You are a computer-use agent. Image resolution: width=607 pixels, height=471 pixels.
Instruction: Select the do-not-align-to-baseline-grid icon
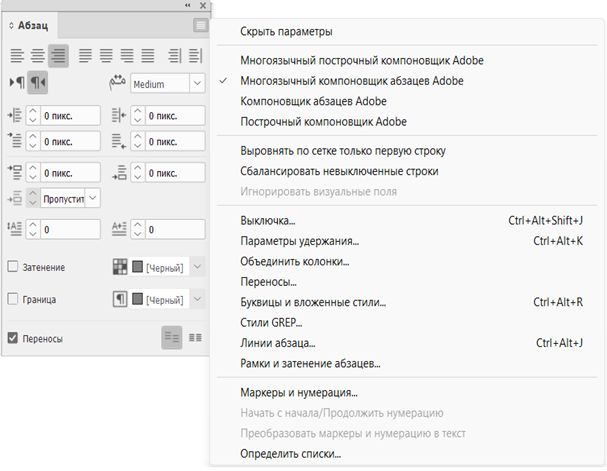click(x=171, y=337)
